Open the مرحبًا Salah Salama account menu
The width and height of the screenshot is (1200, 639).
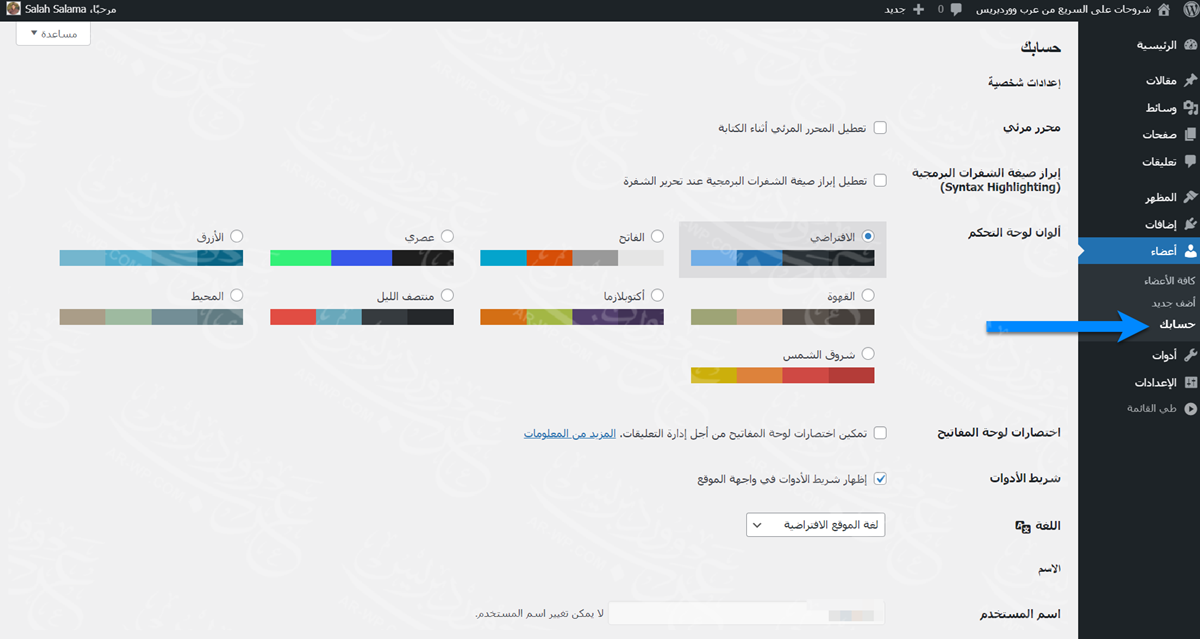[x=59, y=9]
